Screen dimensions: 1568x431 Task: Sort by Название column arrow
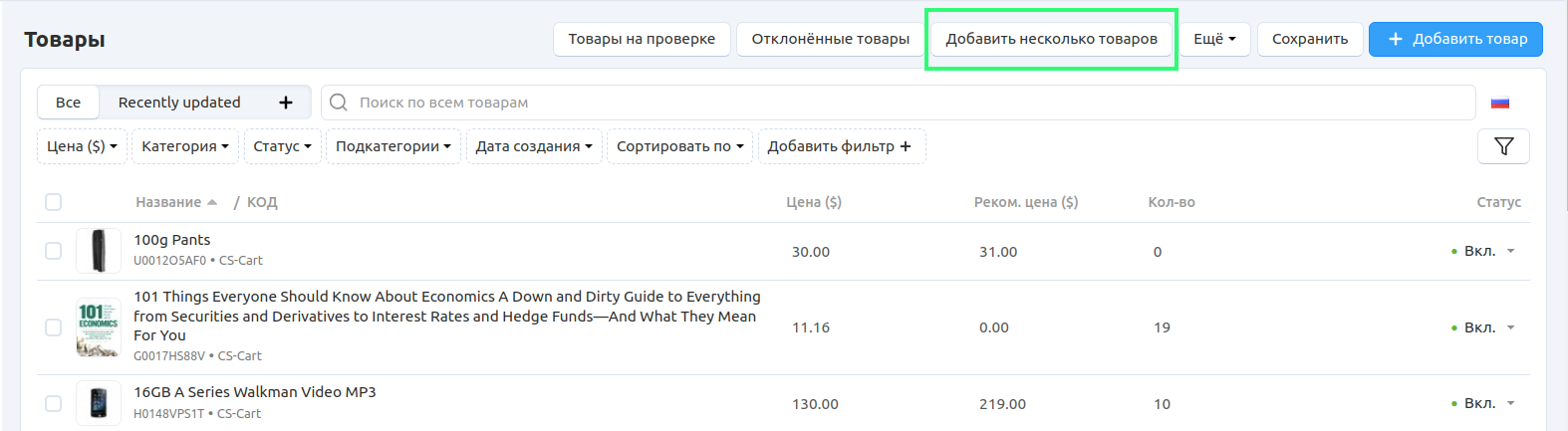click(x=212, y=202)
